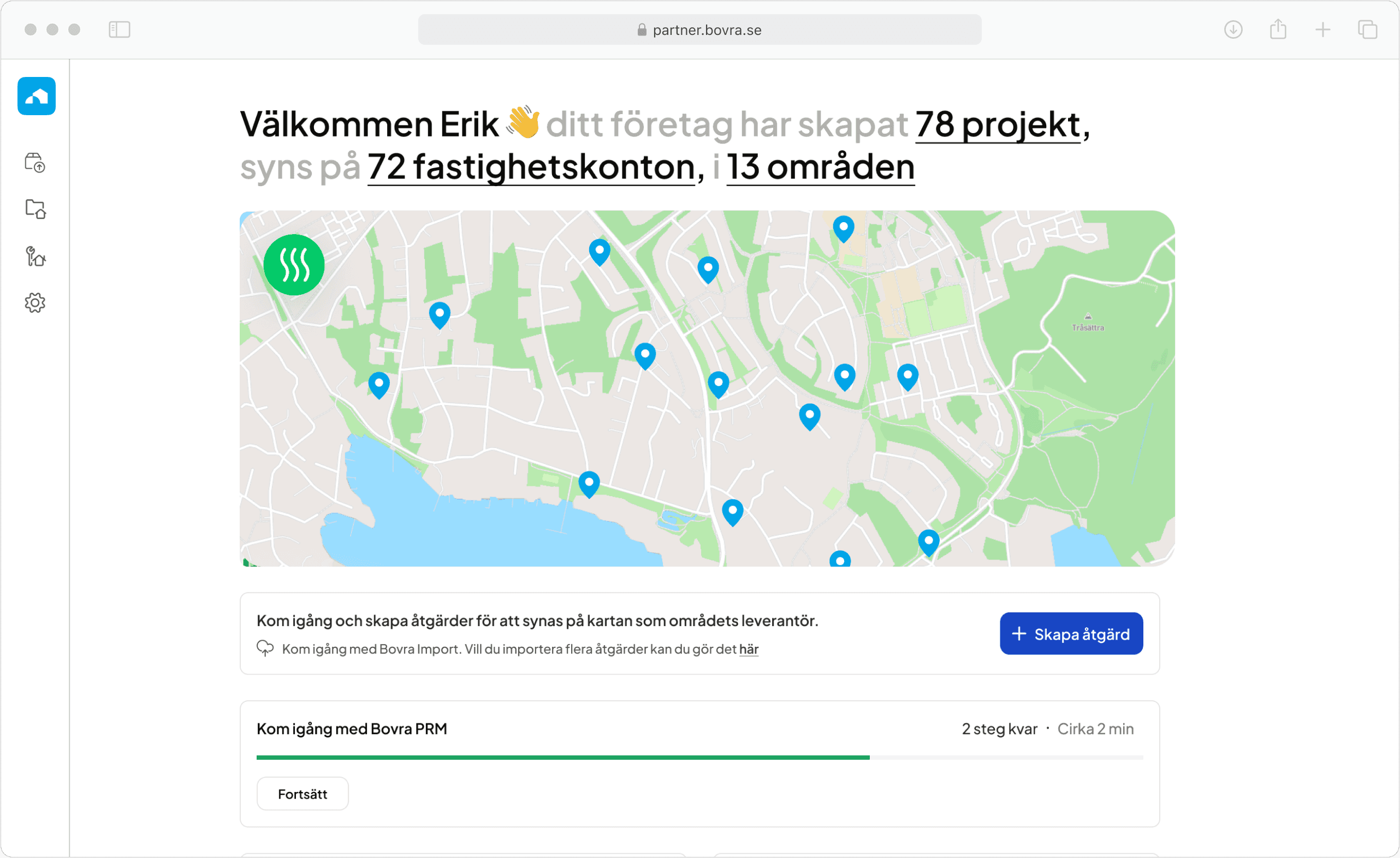Click the green heating icon on map

tap(294, 265)
